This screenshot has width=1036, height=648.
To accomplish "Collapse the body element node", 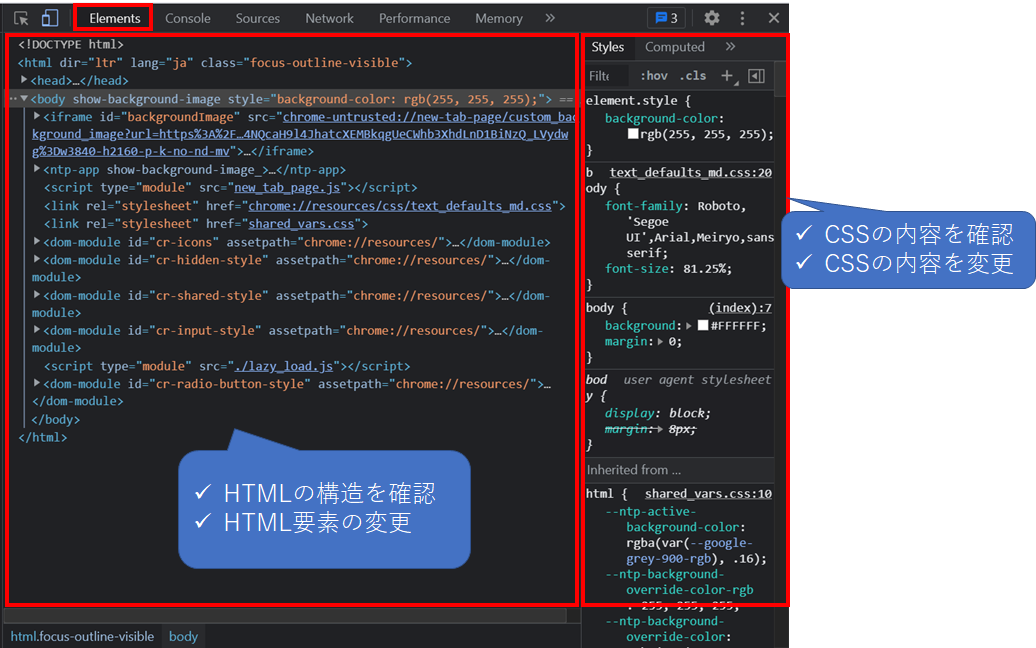I will point(24,98).
